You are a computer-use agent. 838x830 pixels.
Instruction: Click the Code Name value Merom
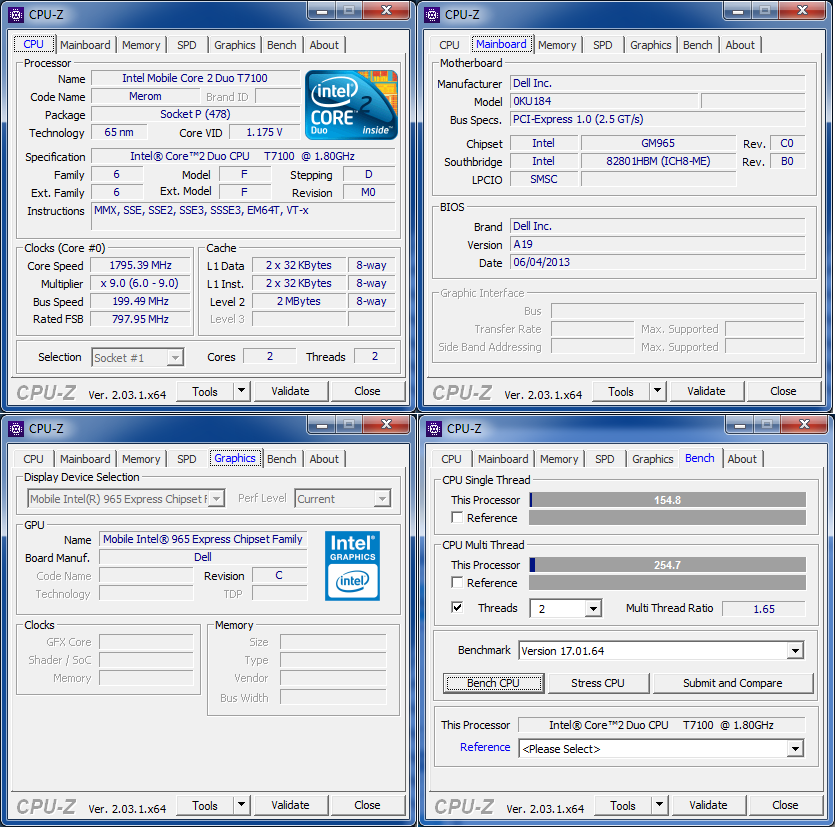tap(145, 96)
